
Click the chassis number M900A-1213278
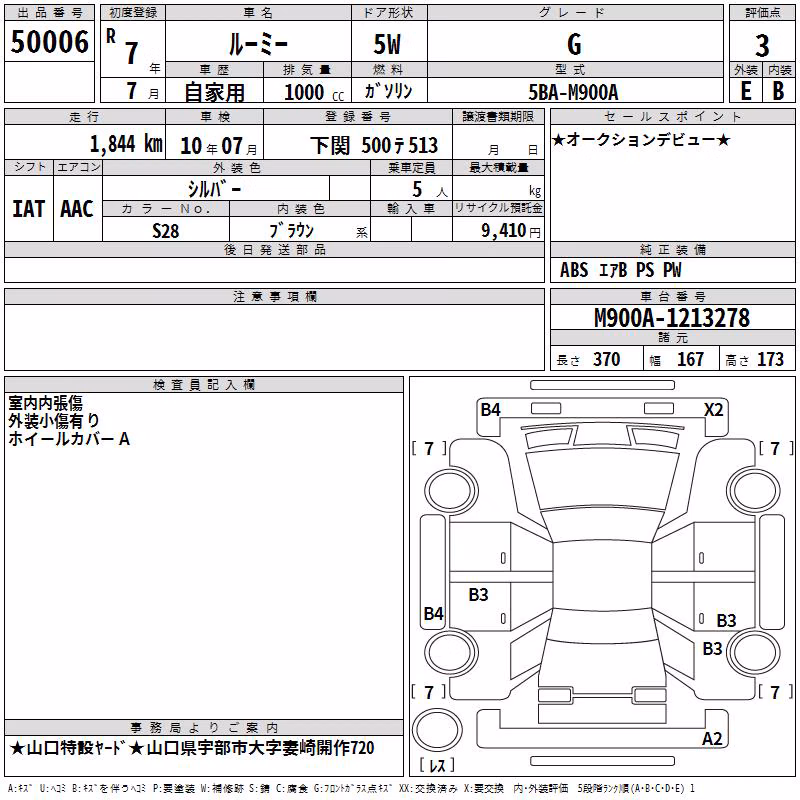click(672, 318)
